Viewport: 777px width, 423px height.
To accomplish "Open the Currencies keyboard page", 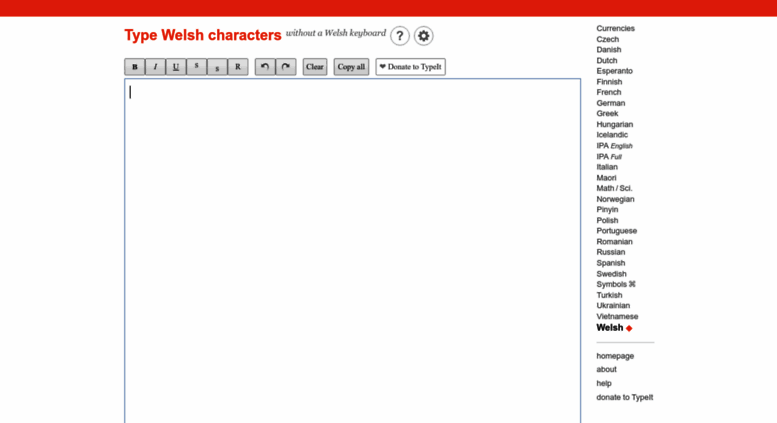I will (615, 28).
